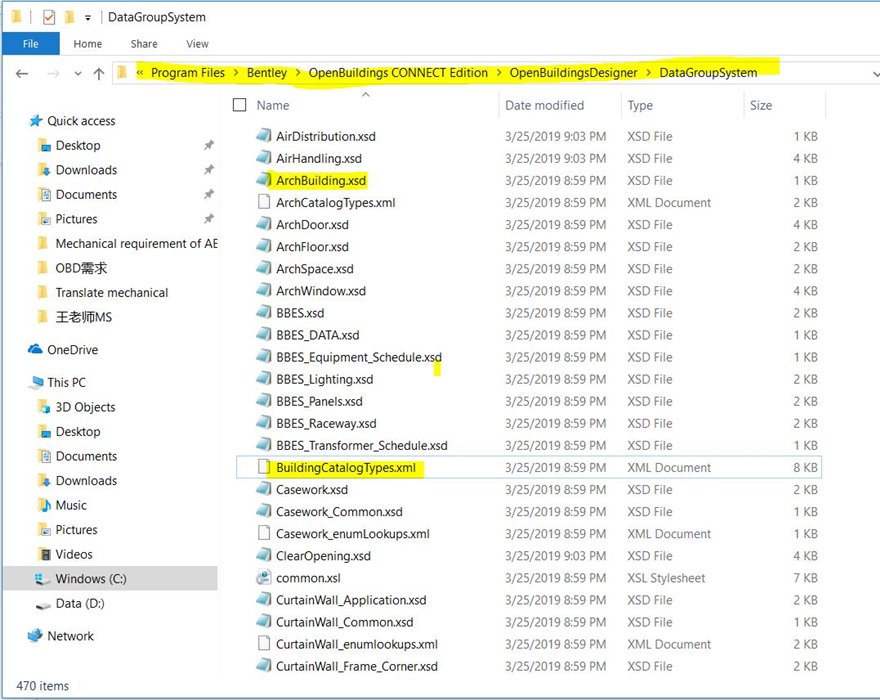Image resolution: width=880 pixels, height=700 pixels.
Task: Open Downloads under Quick access
Action: pos(86,170)
